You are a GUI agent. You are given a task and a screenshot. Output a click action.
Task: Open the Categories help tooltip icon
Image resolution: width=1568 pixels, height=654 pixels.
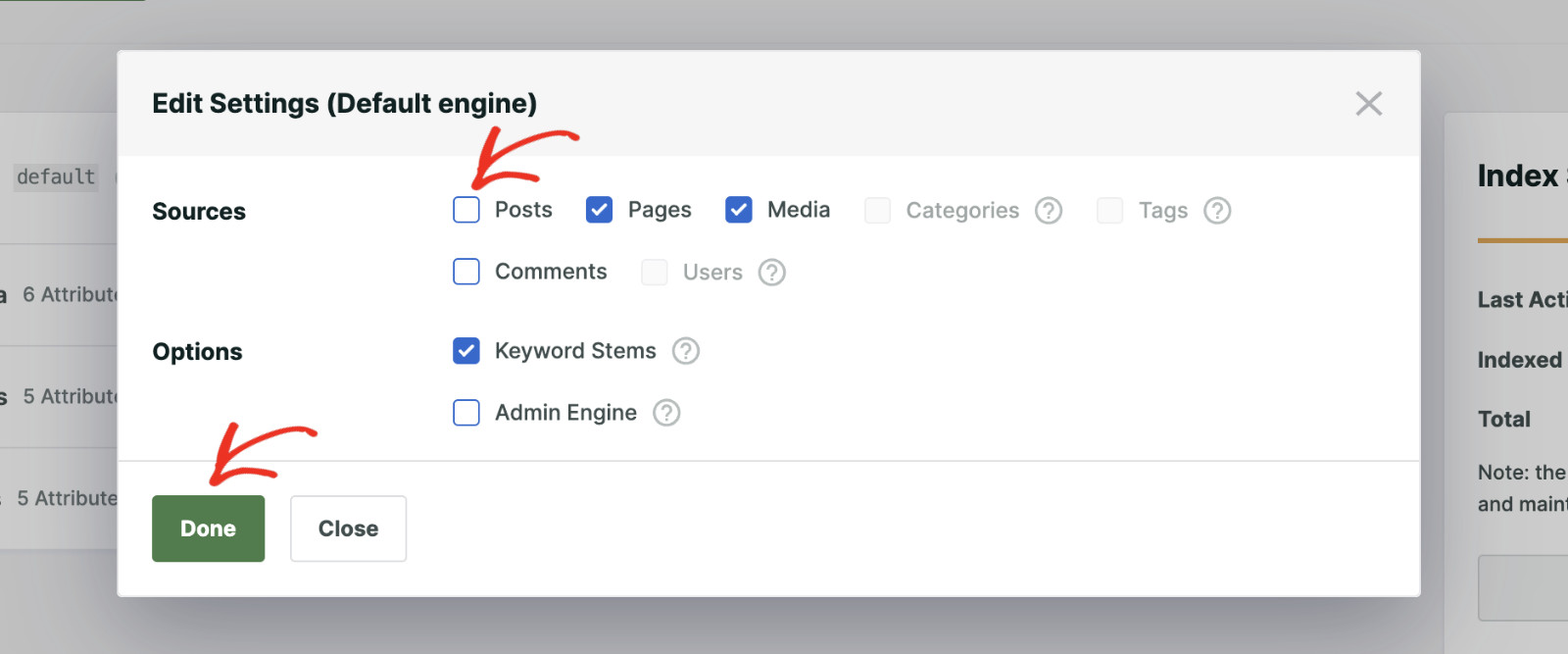click(x=1048, y=210)
